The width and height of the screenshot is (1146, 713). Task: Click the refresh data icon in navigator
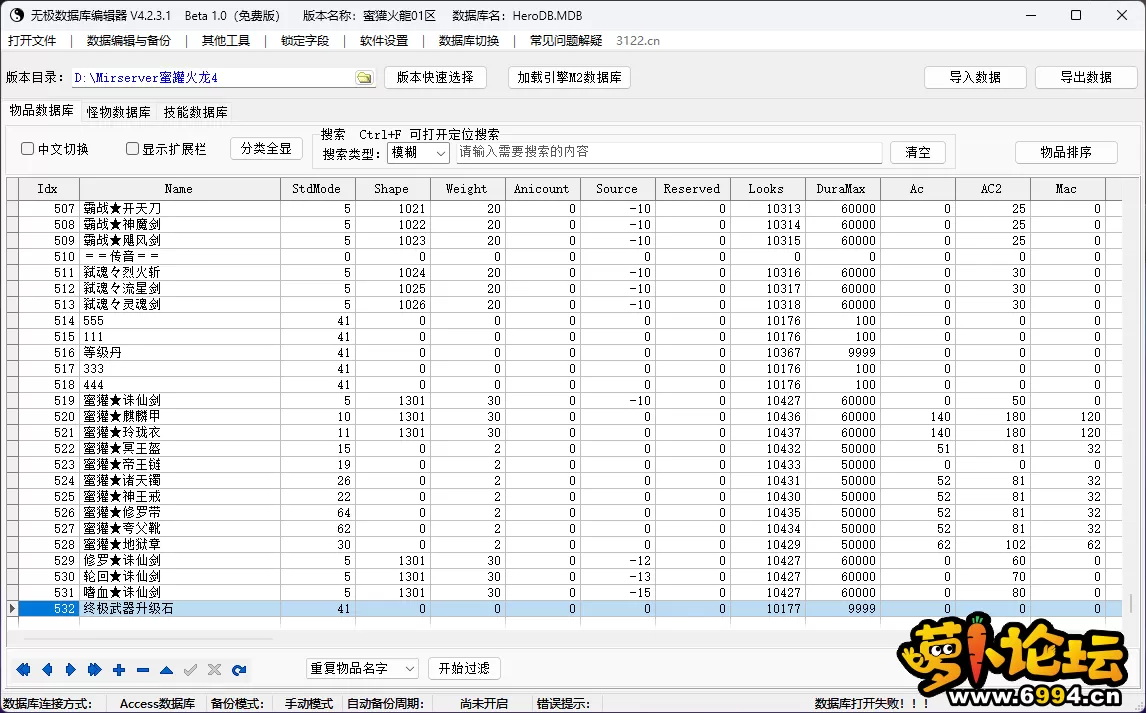click(239, 670)
